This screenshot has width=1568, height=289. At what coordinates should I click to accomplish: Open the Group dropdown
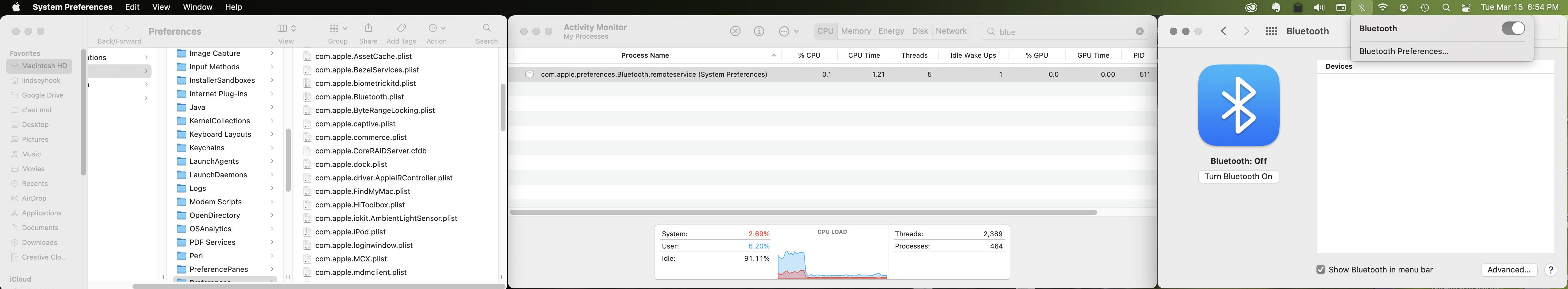point(338,28)
